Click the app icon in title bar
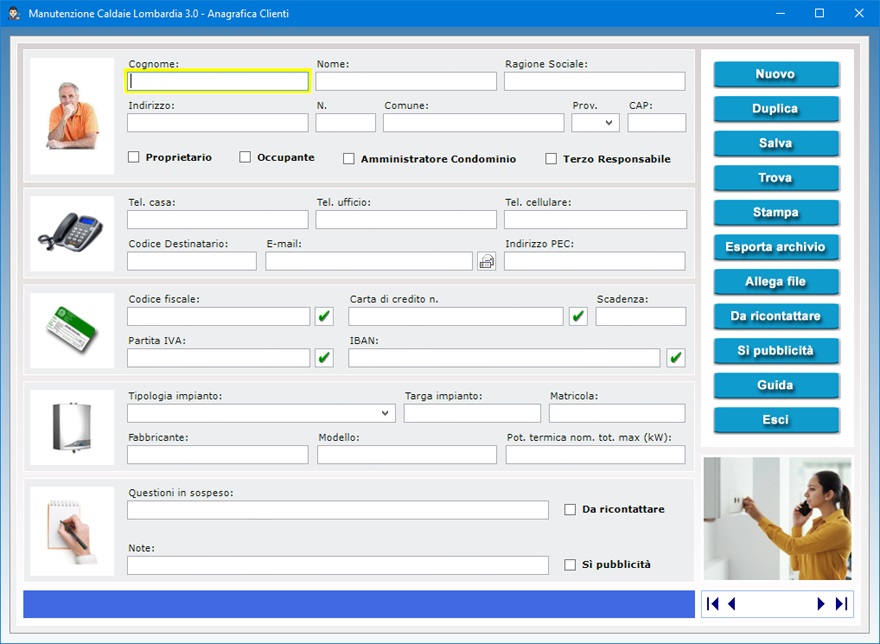This screenshot has height=644, width=880. point(15,13)
